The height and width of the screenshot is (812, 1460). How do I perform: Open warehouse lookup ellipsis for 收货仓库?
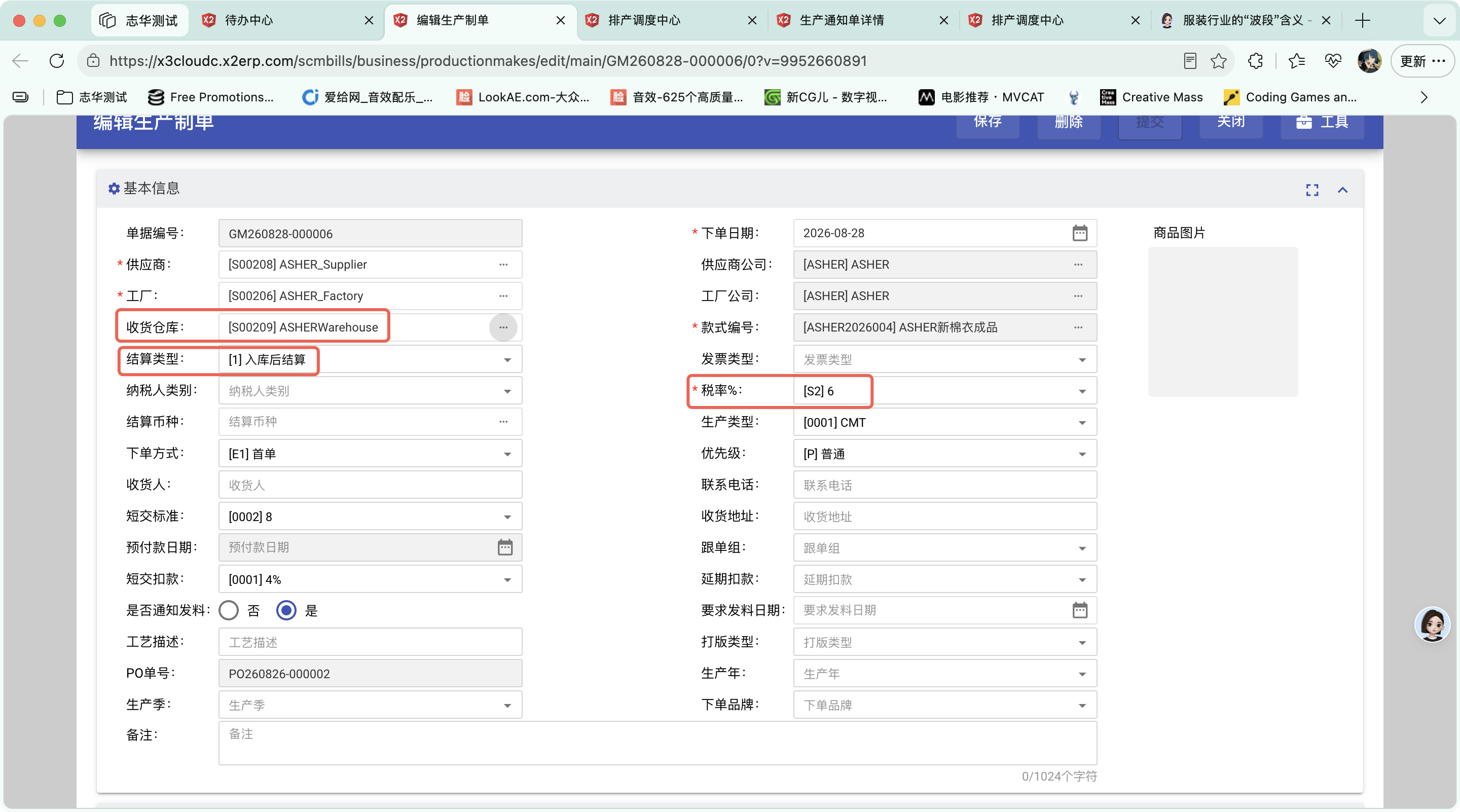(x=503, y=327)
